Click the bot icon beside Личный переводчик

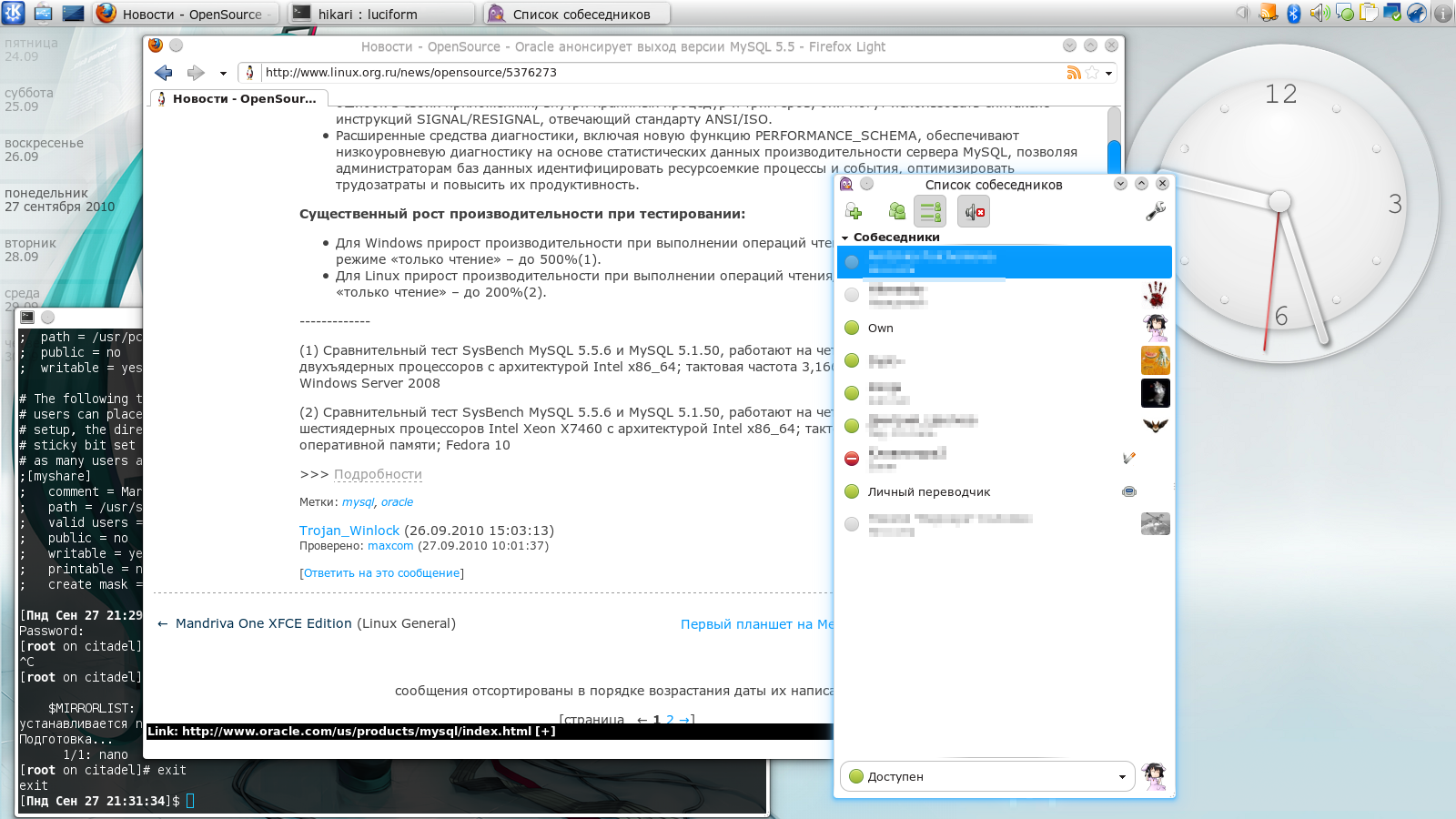[1129, 491]
